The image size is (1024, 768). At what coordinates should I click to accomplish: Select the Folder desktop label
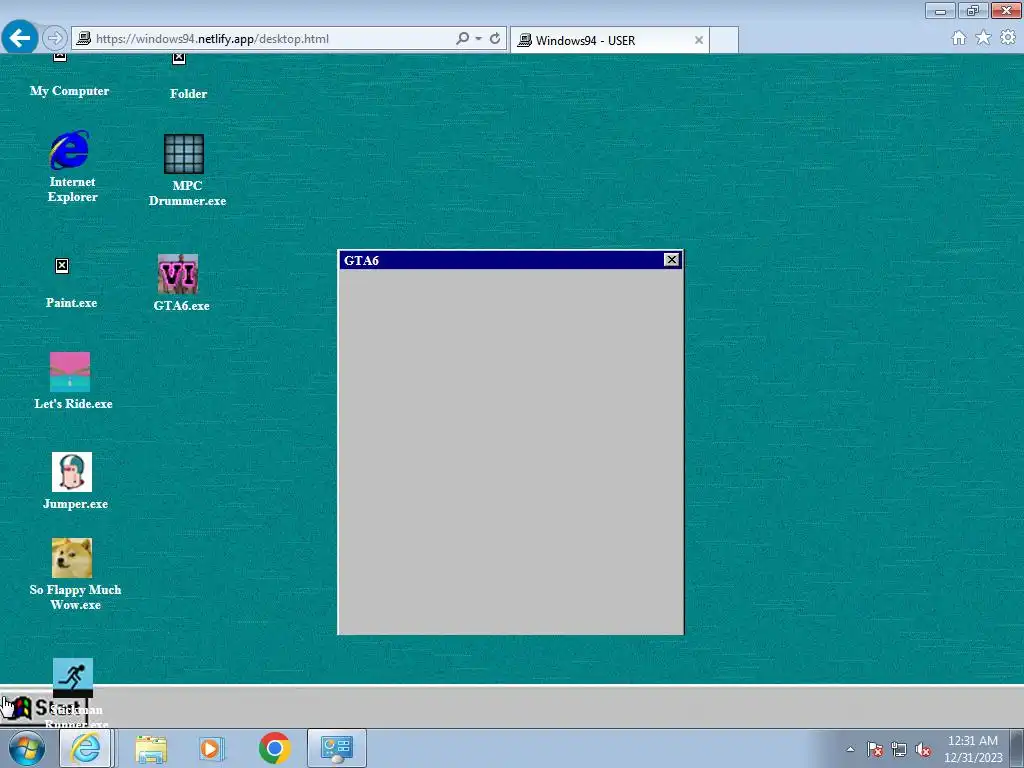click(188, 93)
